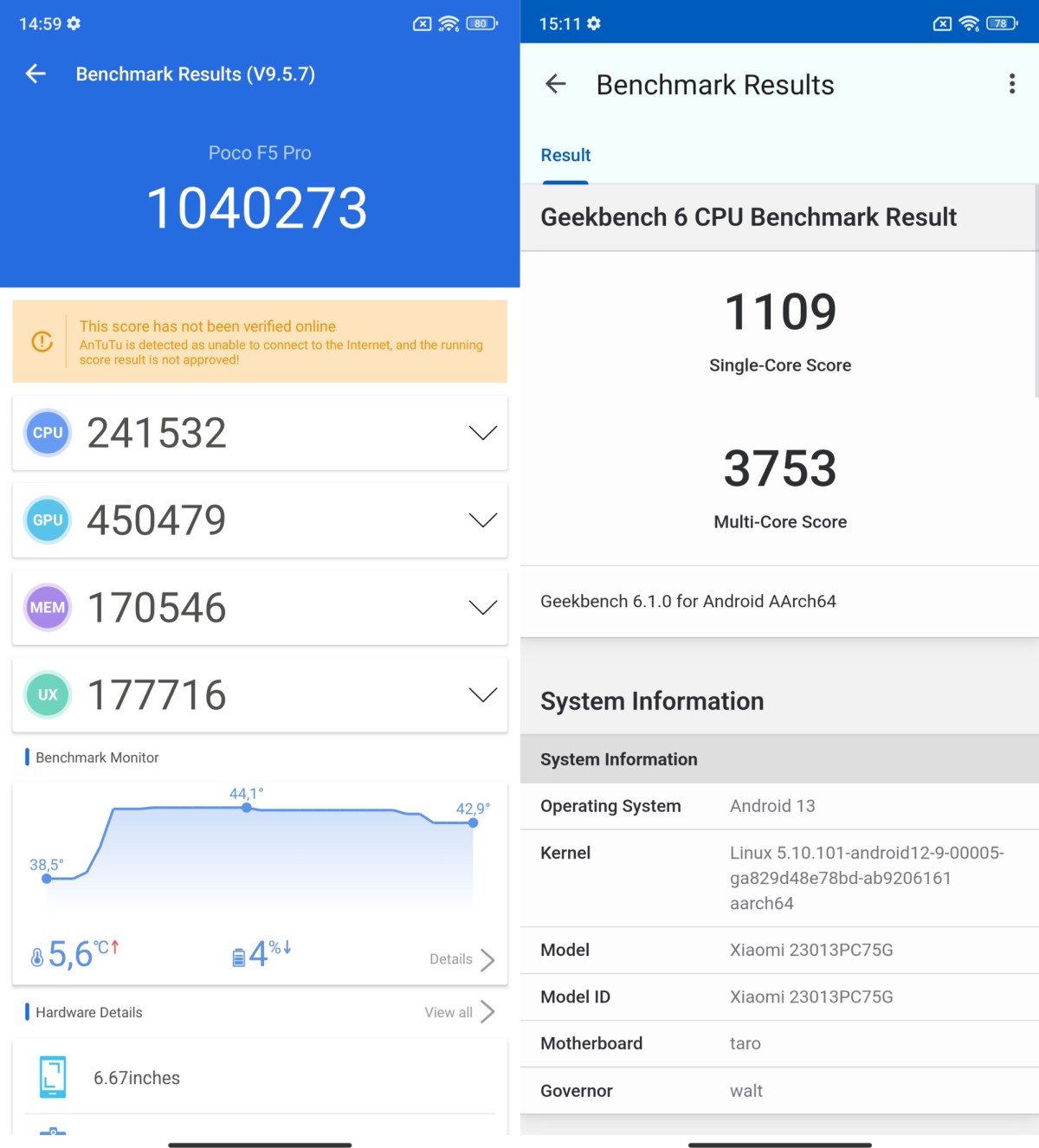This screenshot has width=1039, height=1148.
Task: Open the three-dot overflow menu
Action: pos(1011,84)
